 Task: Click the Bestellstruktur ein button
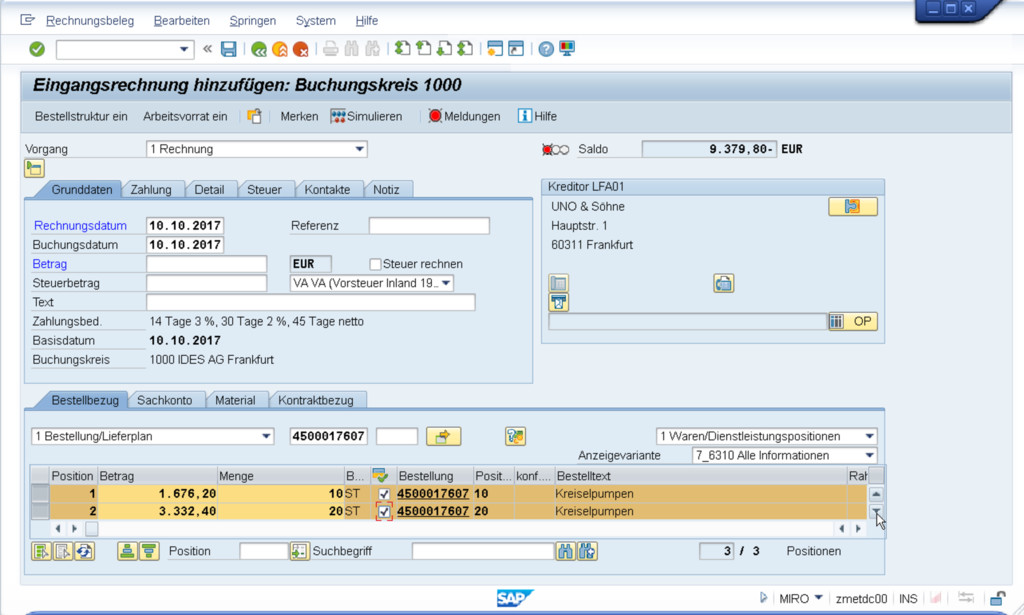[81, 116]
